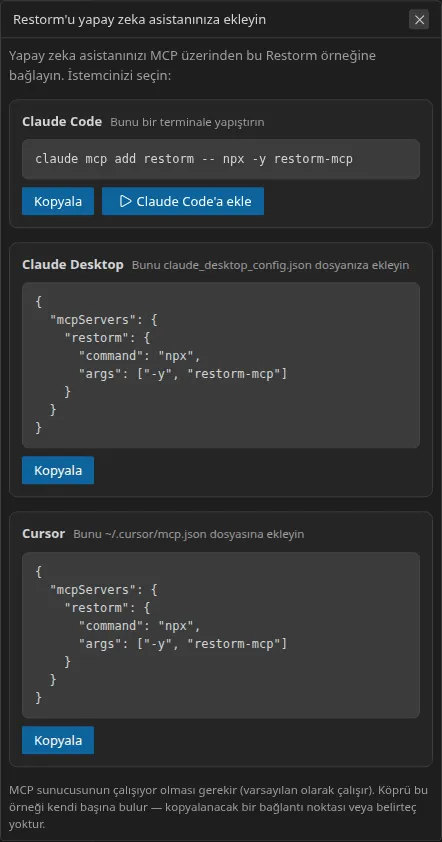Viewport: 442px width, 842px height.
Task: Click the Claude Code'a ekle button
Action: tap(183, 201)
